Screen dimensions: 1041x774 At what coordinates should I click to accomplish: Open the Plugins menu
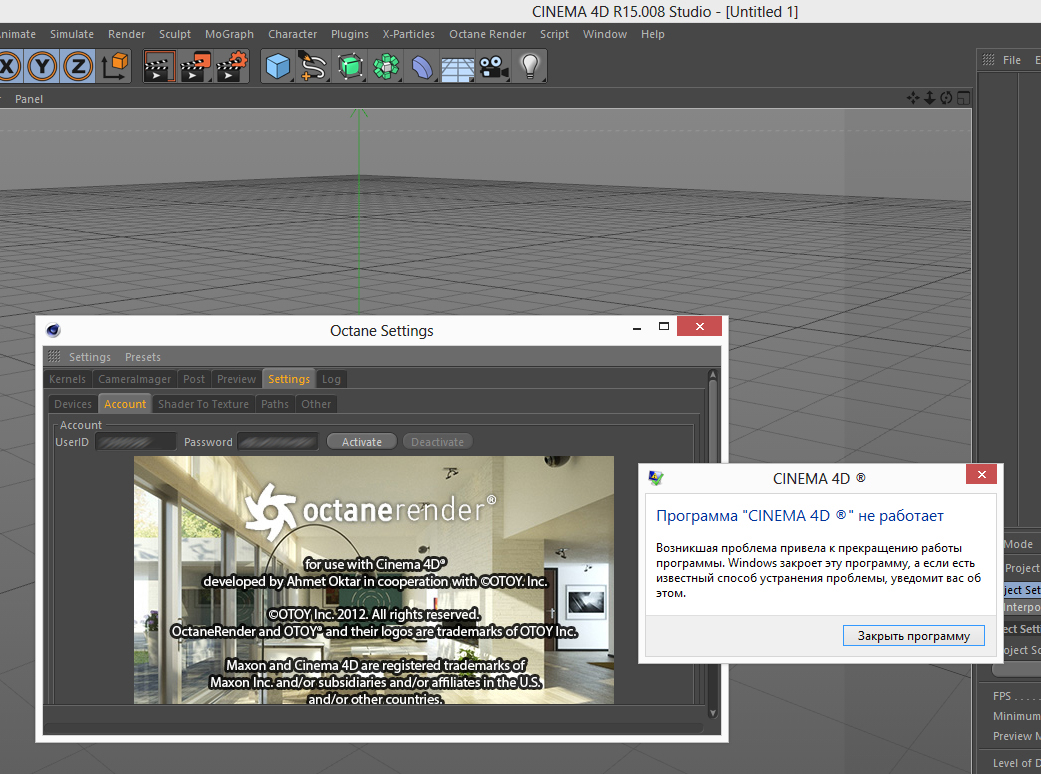(350, 34)
